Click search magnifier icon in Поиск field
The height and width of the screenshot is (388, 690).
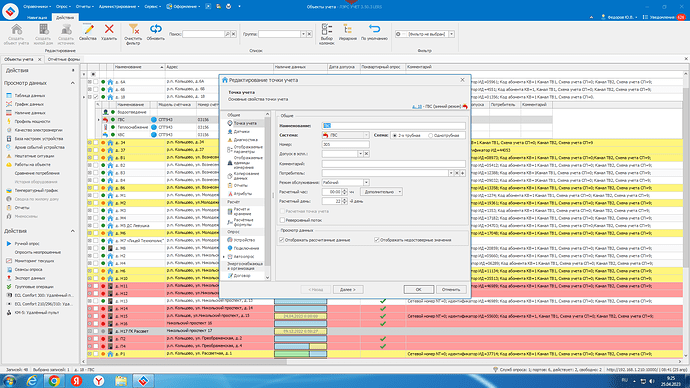pos(228,34)
